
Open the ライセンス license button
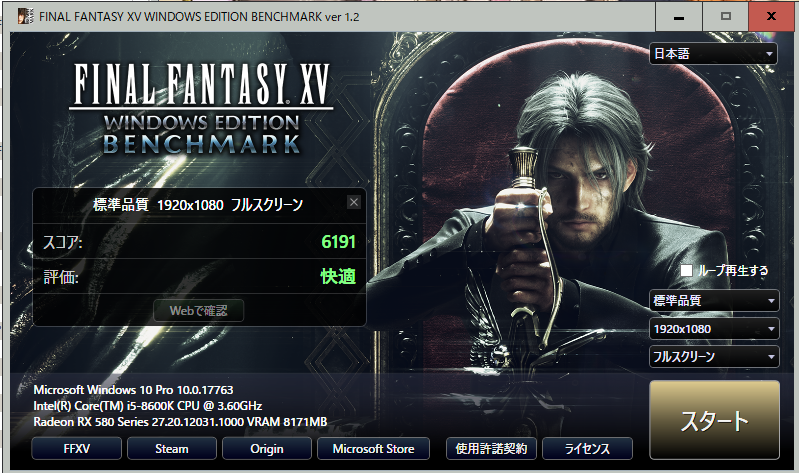[587, 449]
